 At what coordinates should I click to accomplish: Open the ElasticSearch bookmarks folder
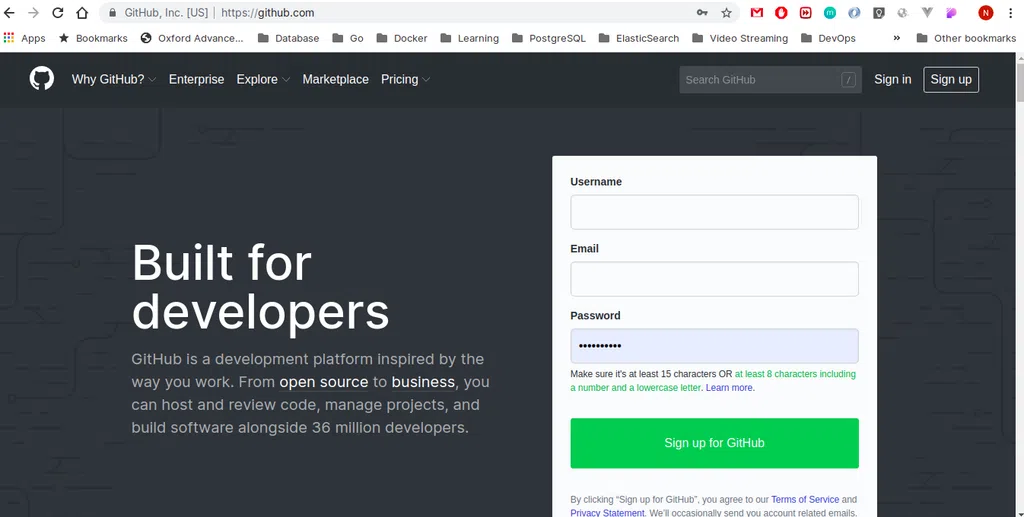[x=639, y=38]
